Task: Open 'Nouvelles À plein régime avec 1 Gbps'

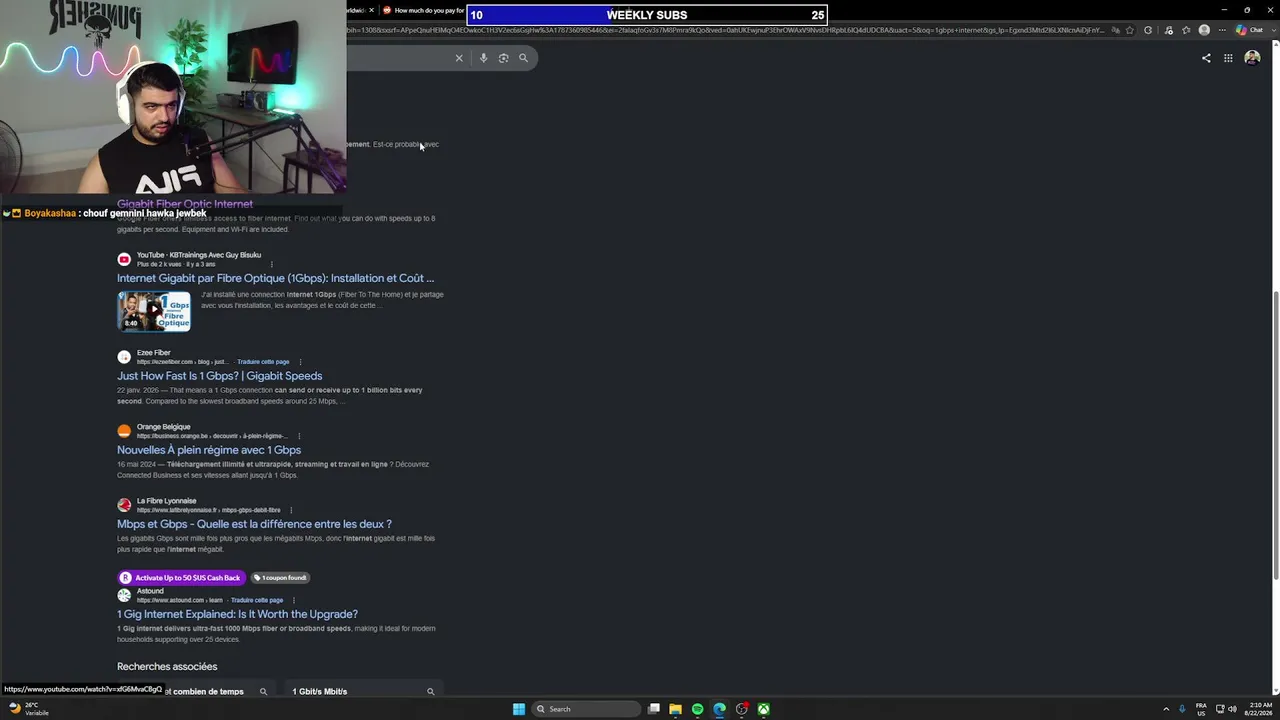Action: pyautogui.click(x=209, y=450)
